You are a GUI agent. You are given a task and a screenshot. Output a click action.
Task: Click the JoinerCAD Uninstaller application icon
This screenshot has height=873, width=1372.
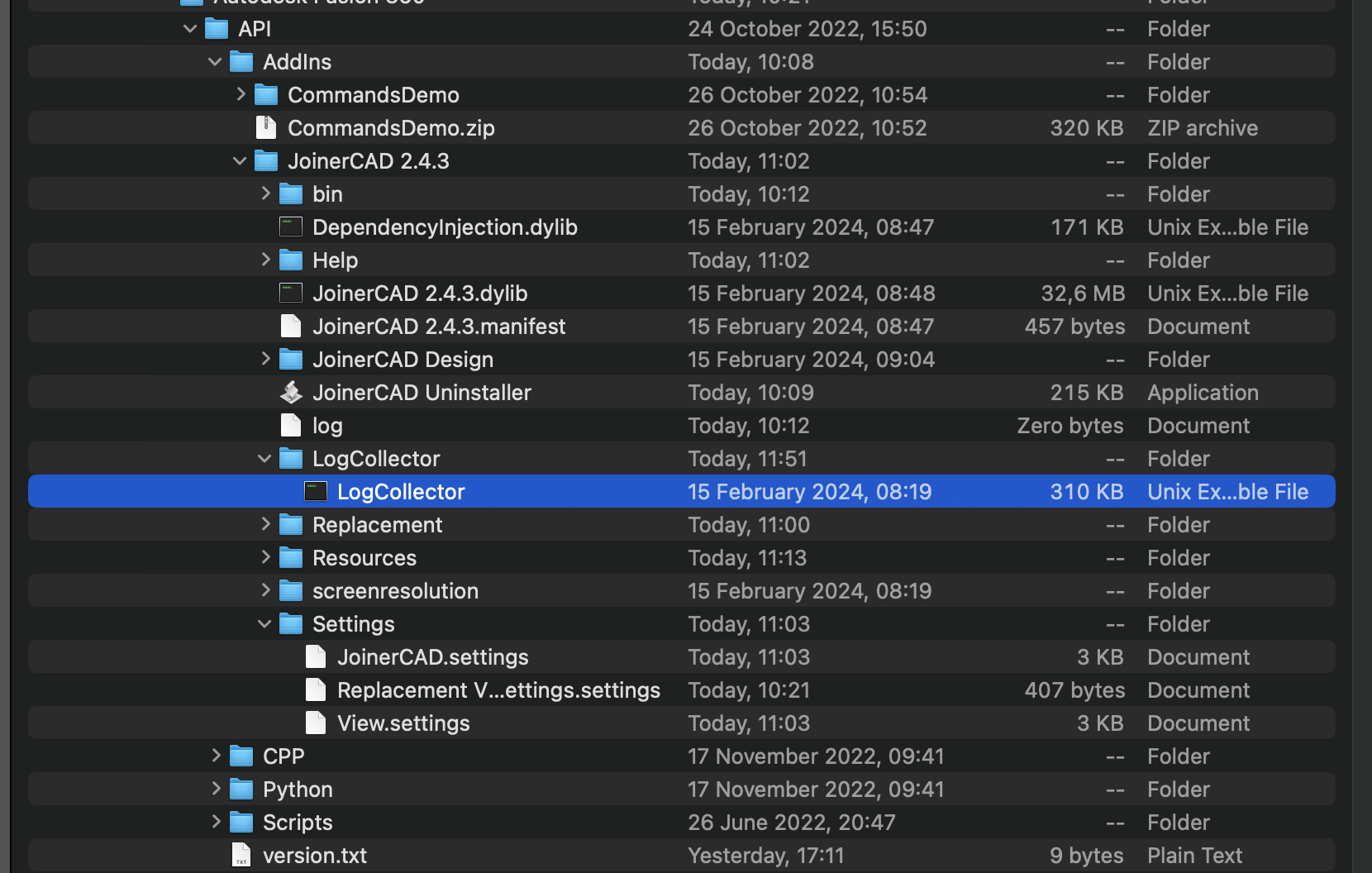coord(291,392)
